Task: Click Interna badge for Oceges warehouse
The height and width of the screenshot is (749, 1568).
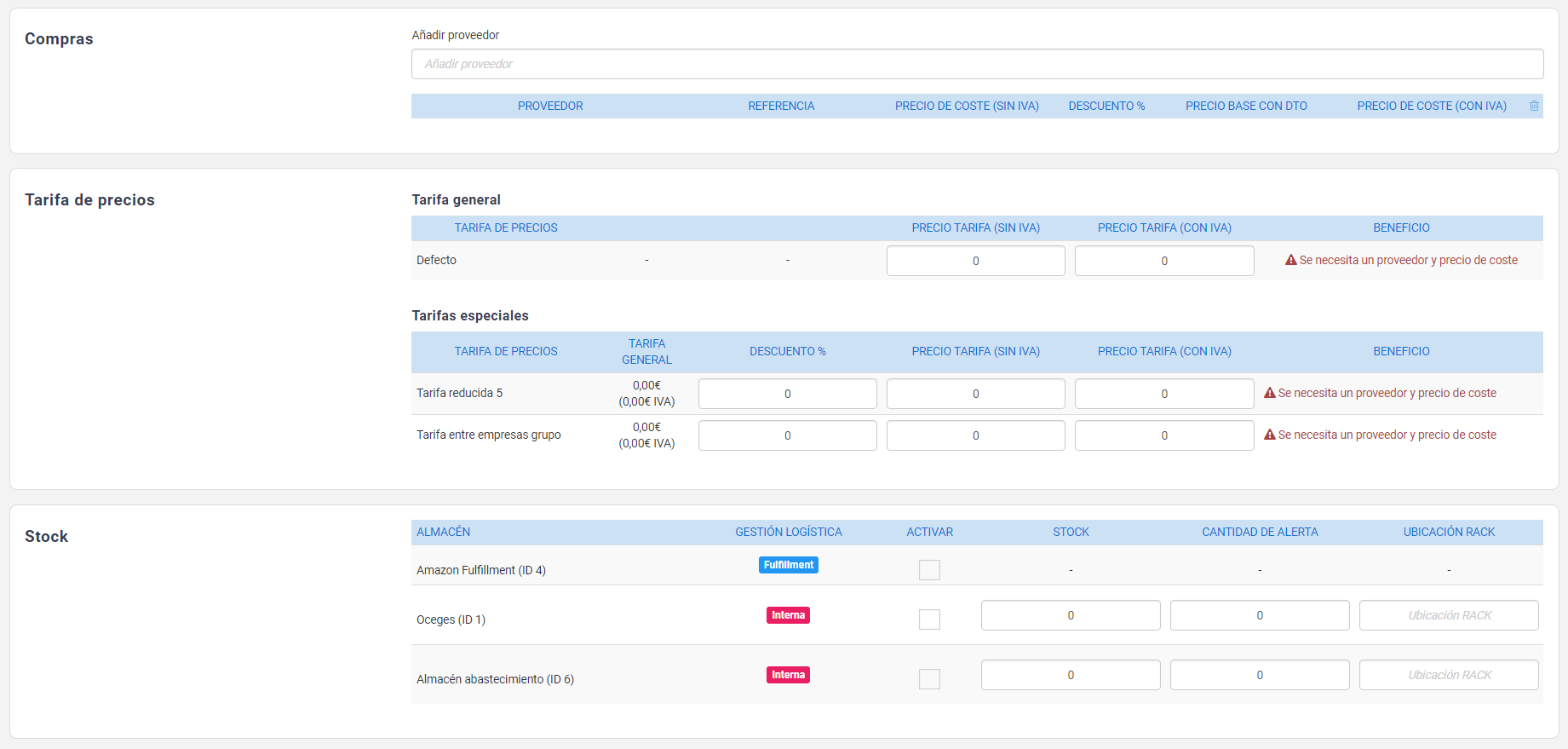Action: 788,615
